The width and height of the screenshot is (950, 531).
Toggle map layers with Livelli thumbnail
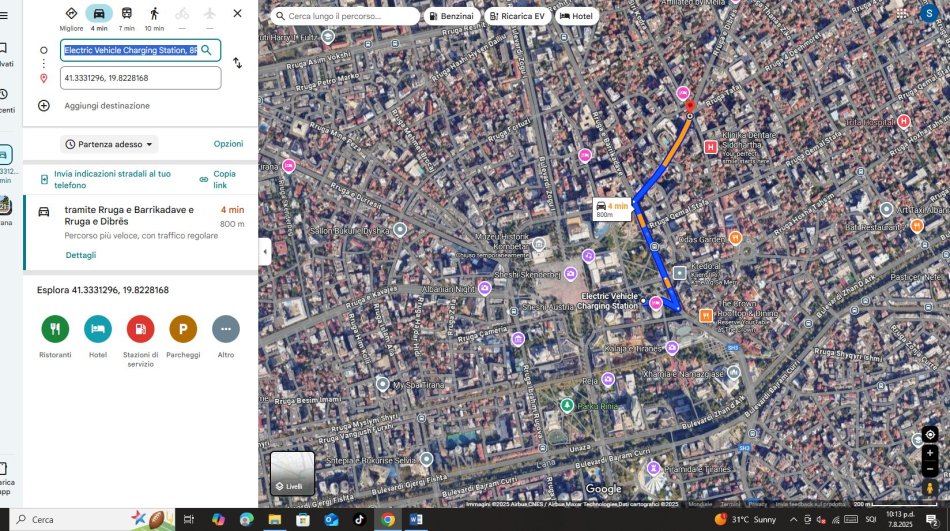point(293,473)
